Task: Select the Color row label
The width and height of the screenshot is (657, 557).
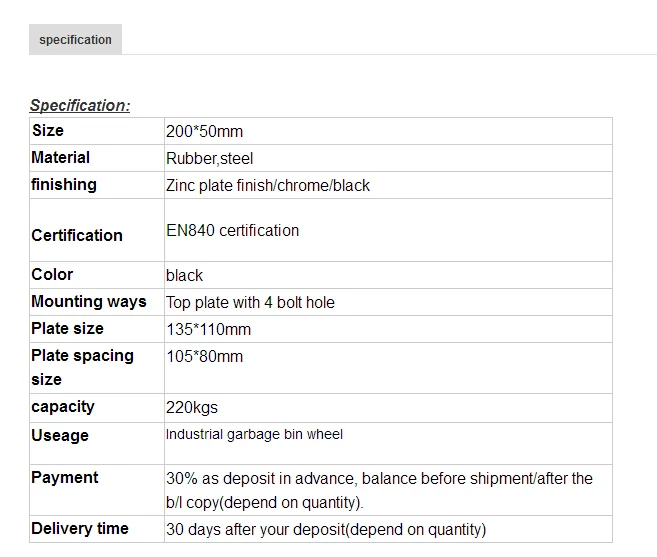Action: (52, 275)
